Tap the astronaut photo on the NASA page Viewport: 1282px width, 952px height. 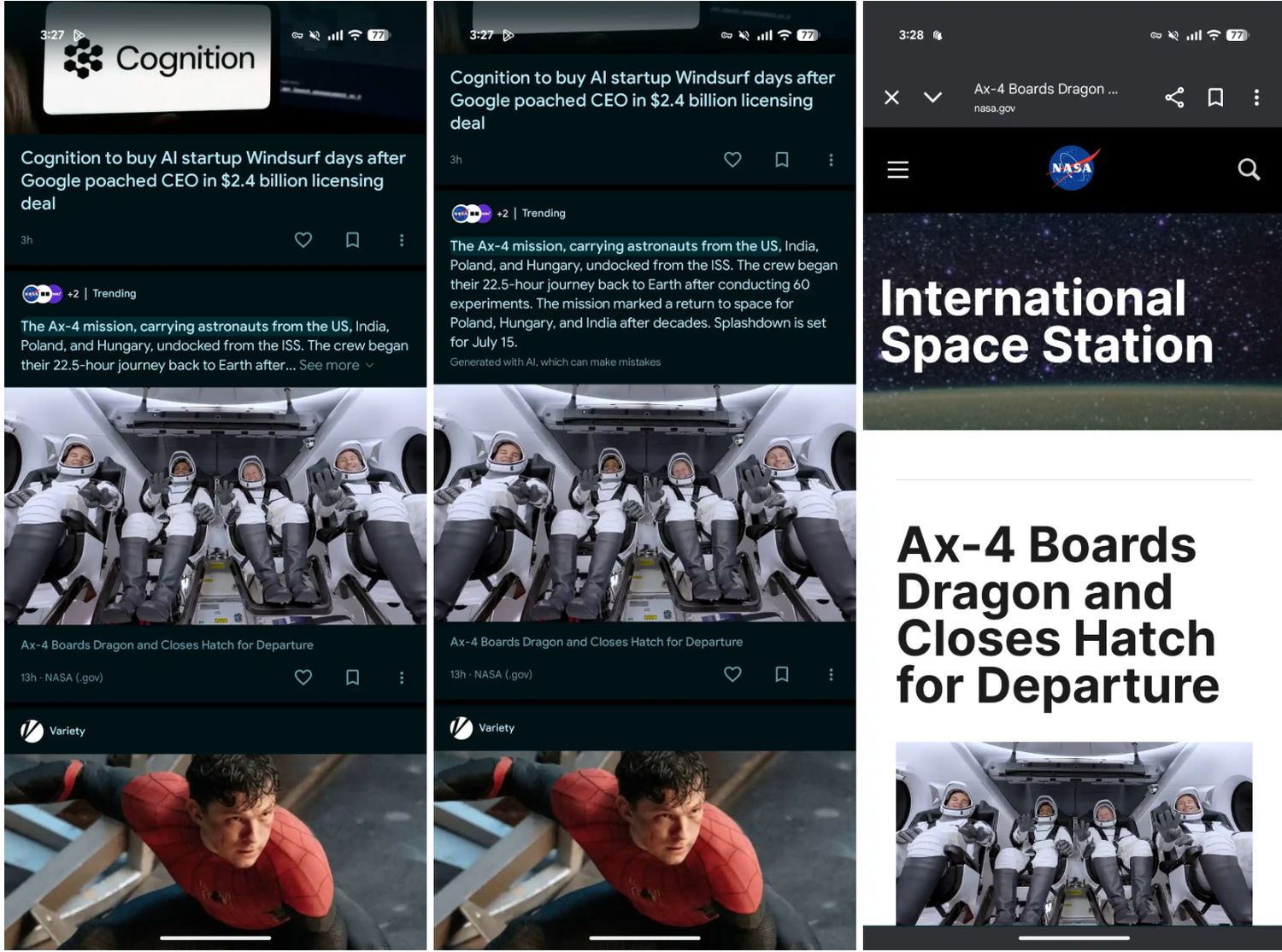click(1073, 833)
